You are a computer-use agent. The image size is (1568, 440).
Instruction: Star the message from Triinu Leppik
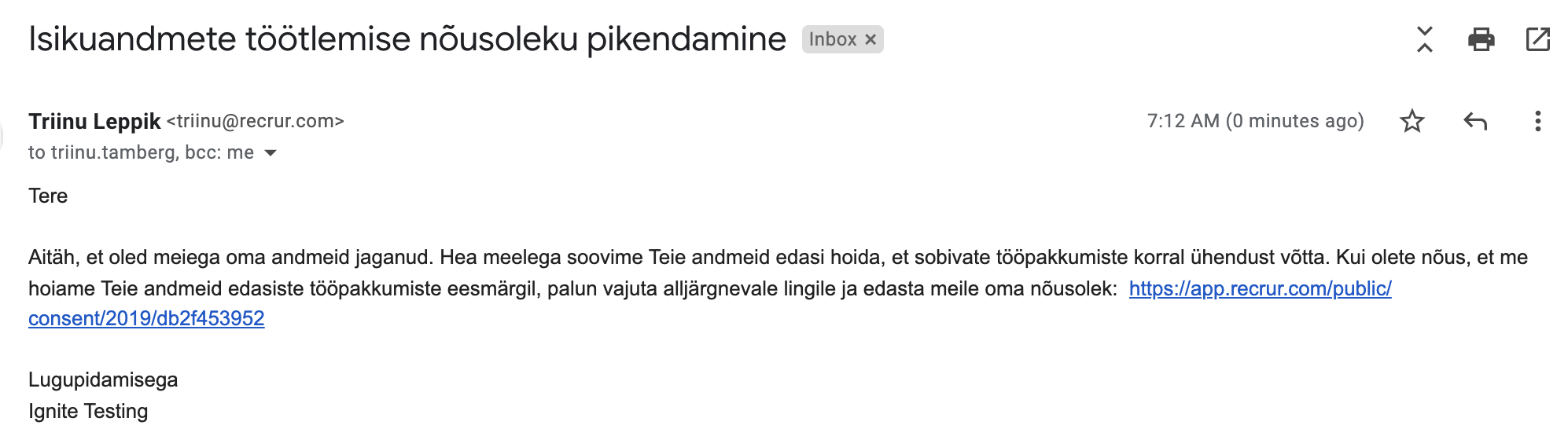pos(1412,121)
